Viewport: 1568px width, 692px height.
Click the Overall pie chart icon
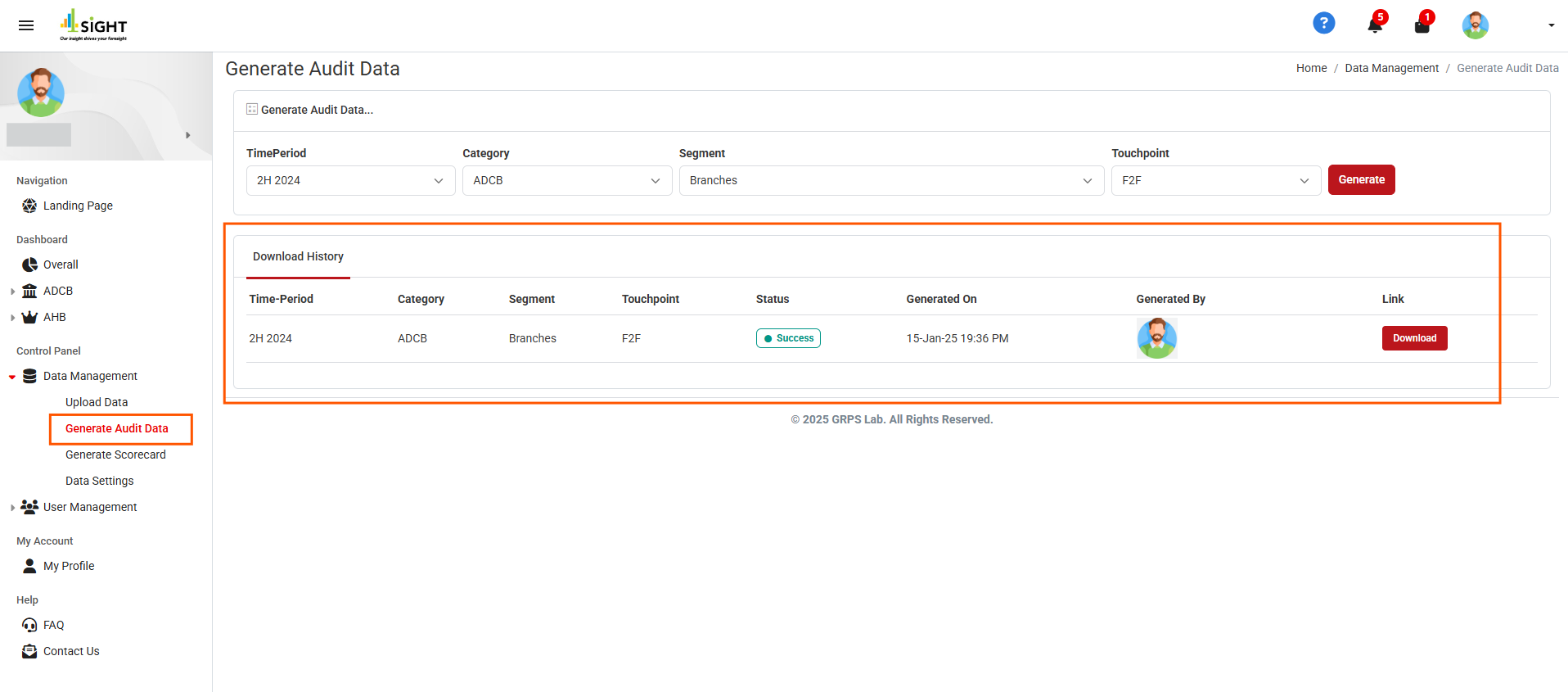tap(29, 265)
